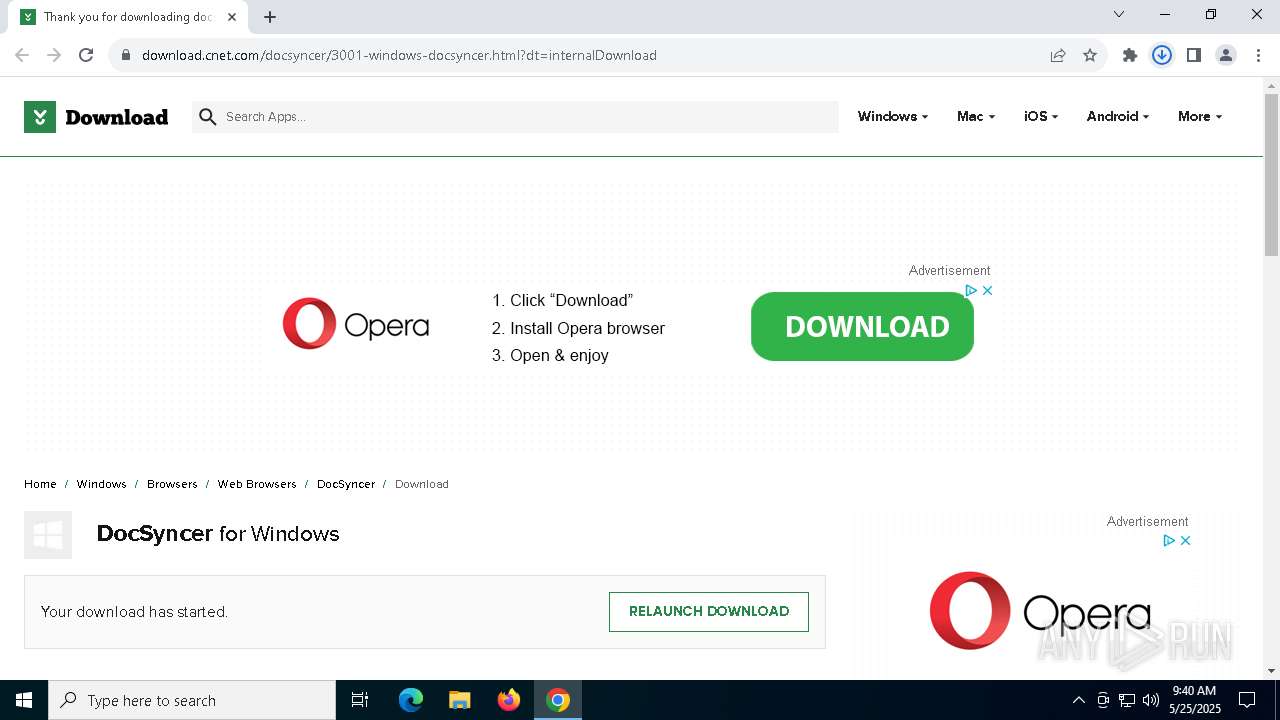1280x720 pixels.
Task: Click the volume speaker tray icon
Action: [x=1151, y=700]
